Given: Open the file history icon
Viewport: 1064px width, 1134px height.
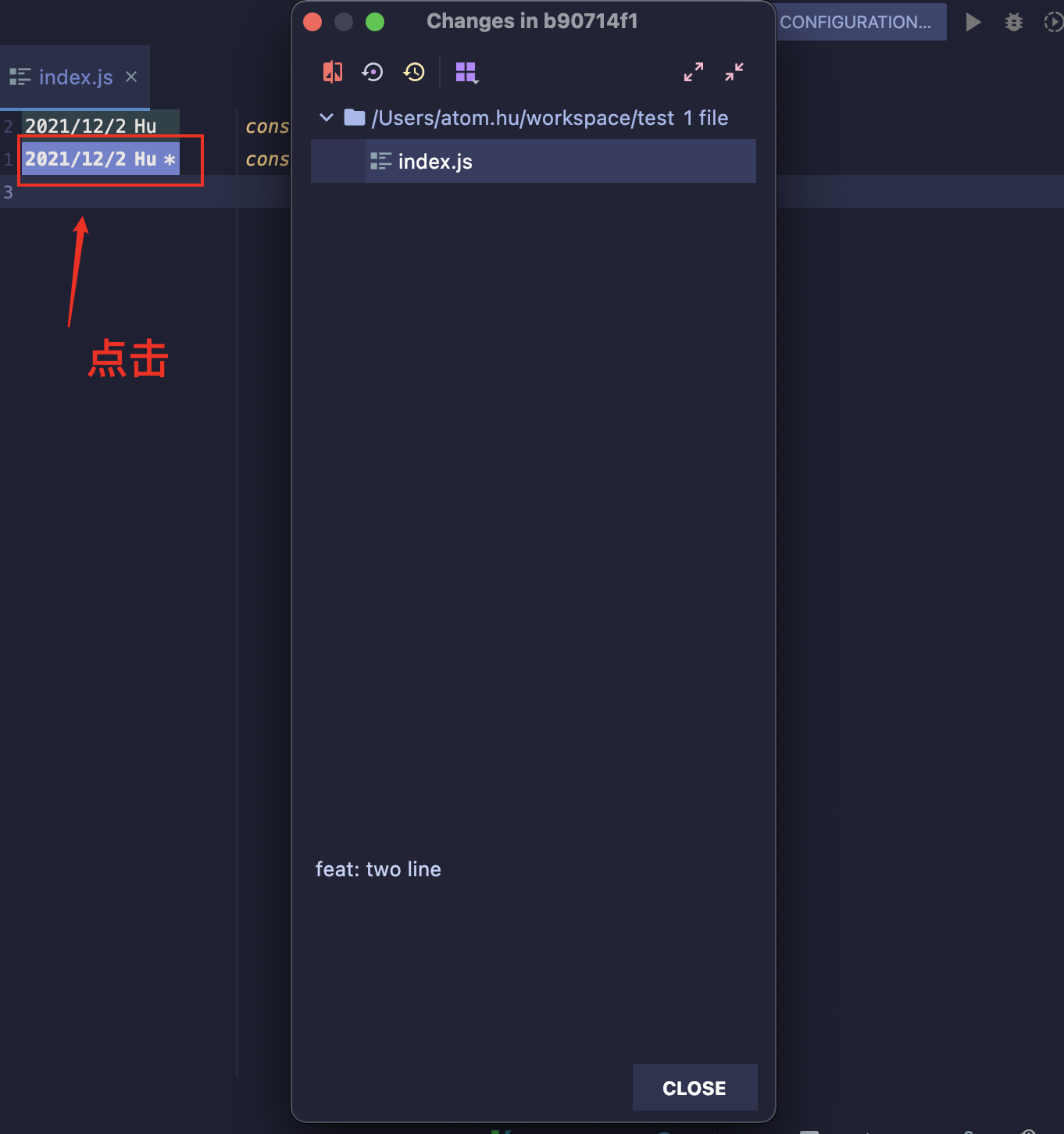Looking at the screenshot, I should pos(414,72).
